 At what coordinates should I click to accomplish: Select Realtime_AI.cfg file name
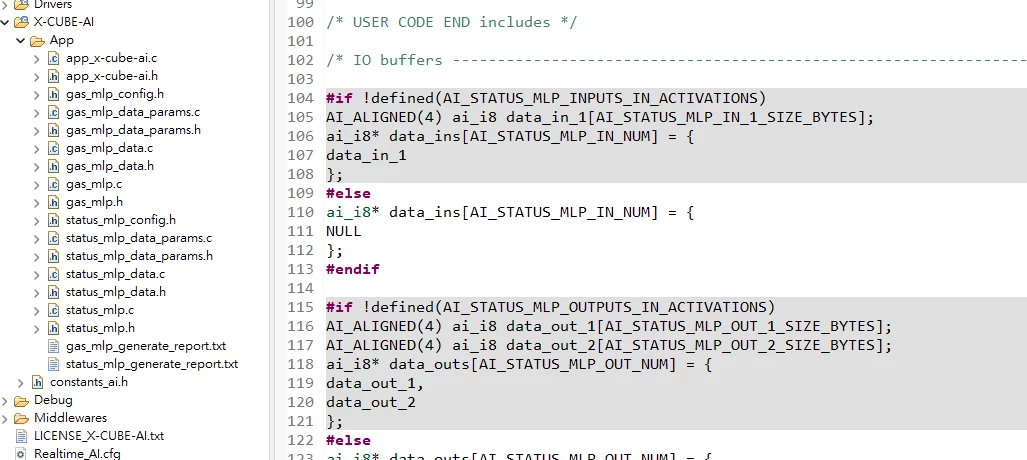77,453
